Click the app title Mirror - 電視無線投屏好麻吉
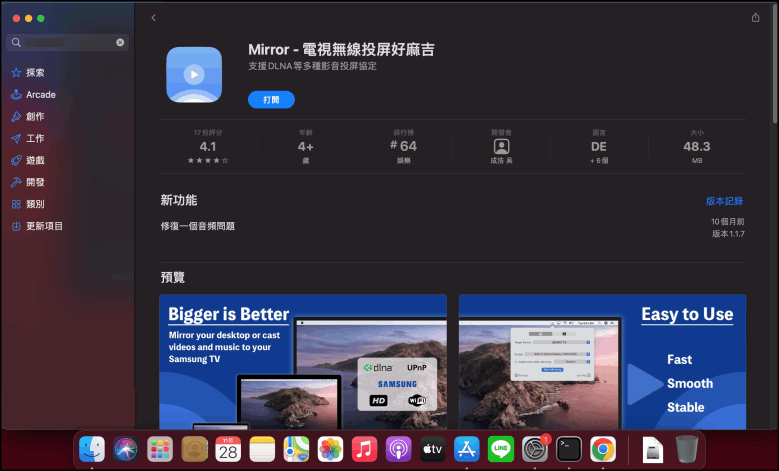779x471 pixels. 341,50
